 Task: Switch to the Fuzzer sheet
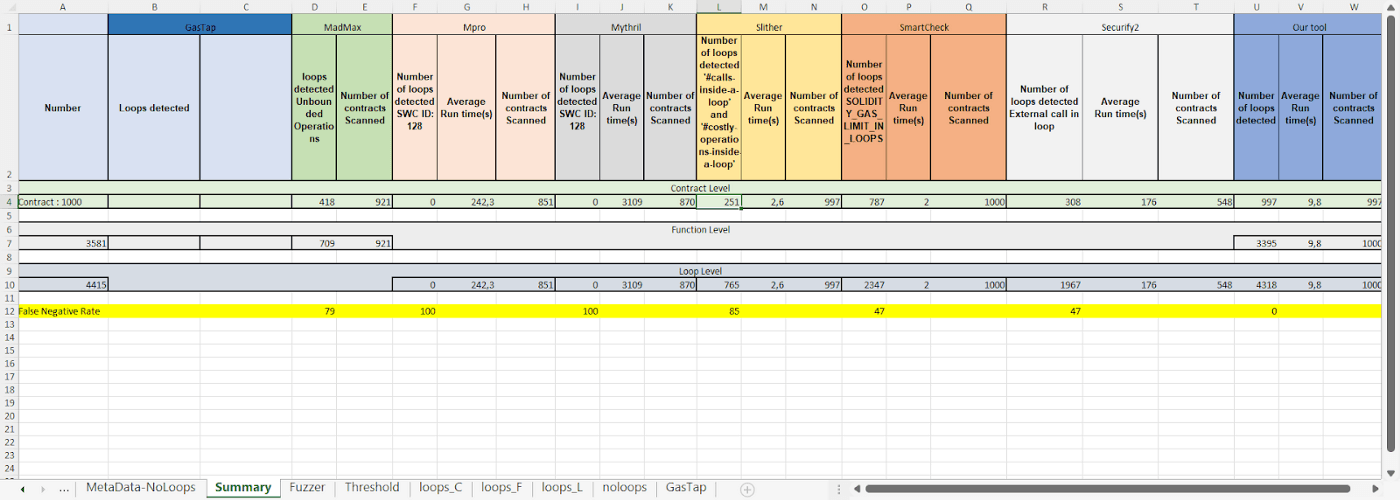pos(307,488)
